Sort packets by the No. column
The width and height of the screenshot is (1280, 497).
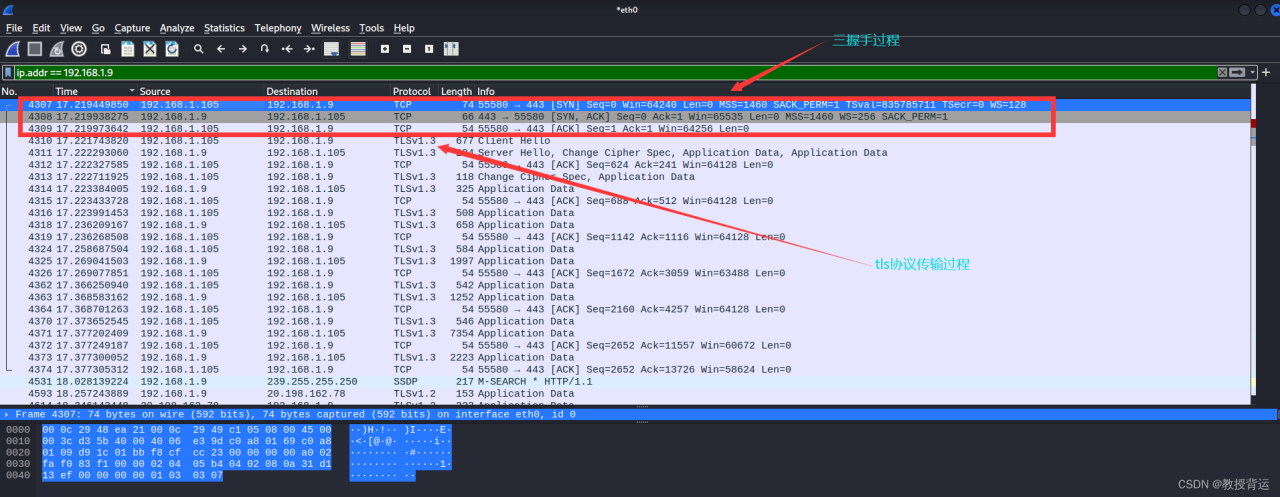pyautogui.click(x=27, y=91)
